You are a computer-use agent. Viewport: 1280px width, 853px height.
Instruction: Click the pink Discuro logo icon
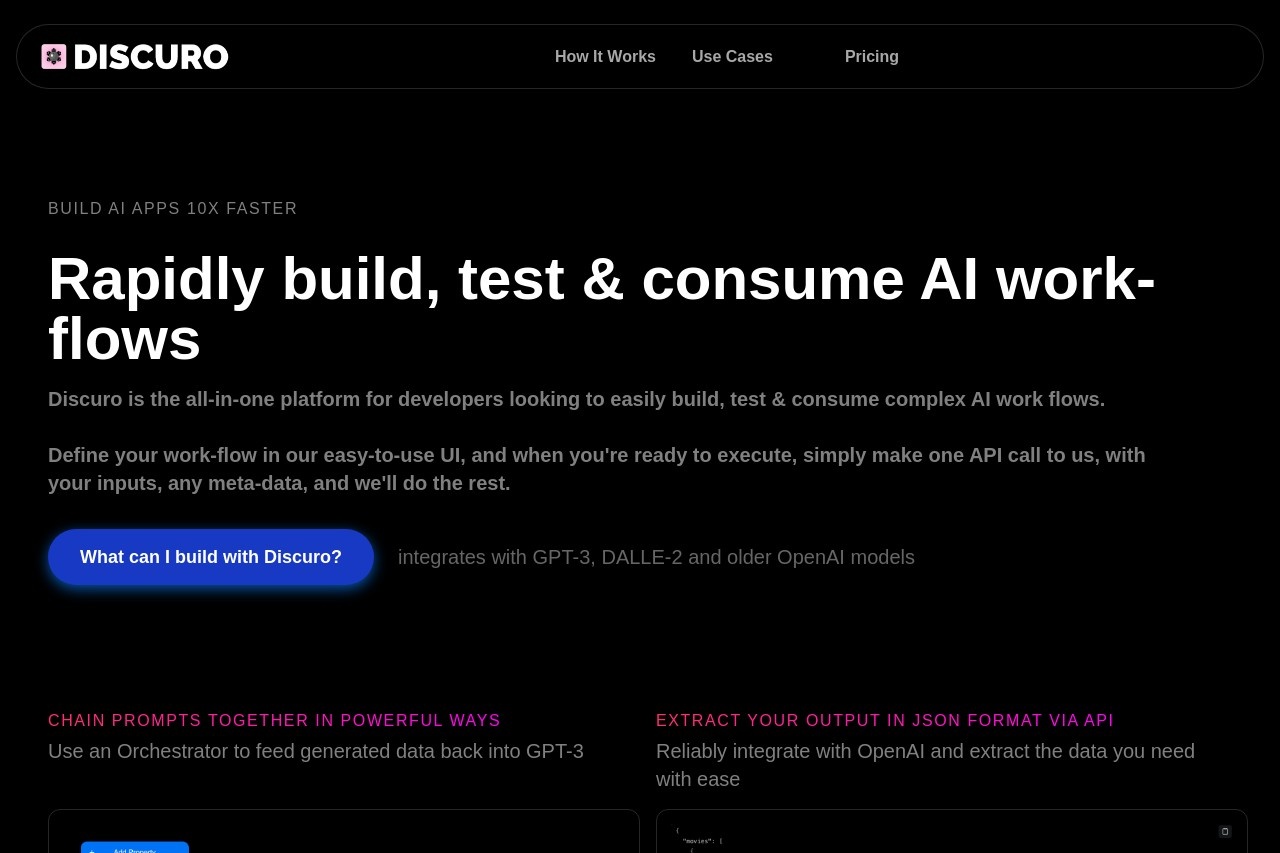coord(54,56)
